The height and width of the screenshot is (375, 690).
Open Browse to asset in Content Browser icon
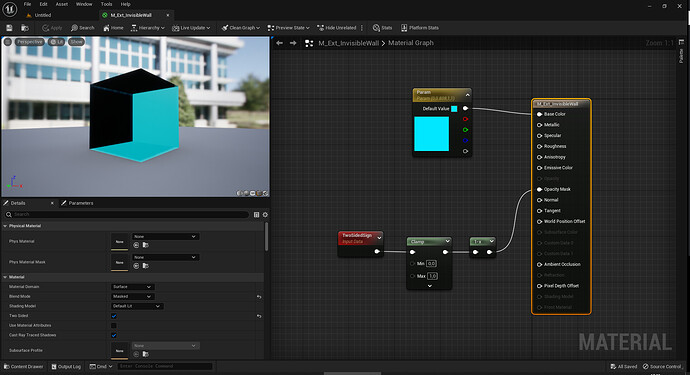point(25,28)
